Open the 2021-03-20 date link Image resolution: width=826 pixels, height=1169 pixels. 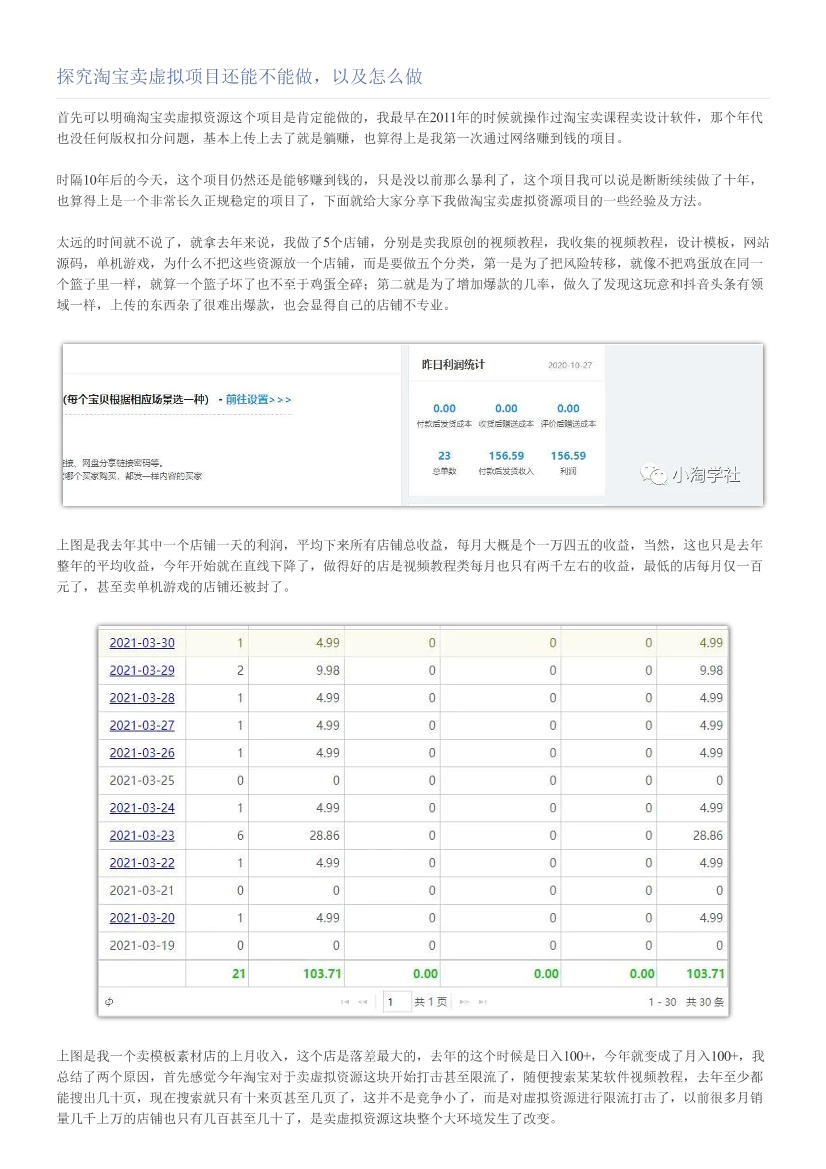click(x=142, y=918)
